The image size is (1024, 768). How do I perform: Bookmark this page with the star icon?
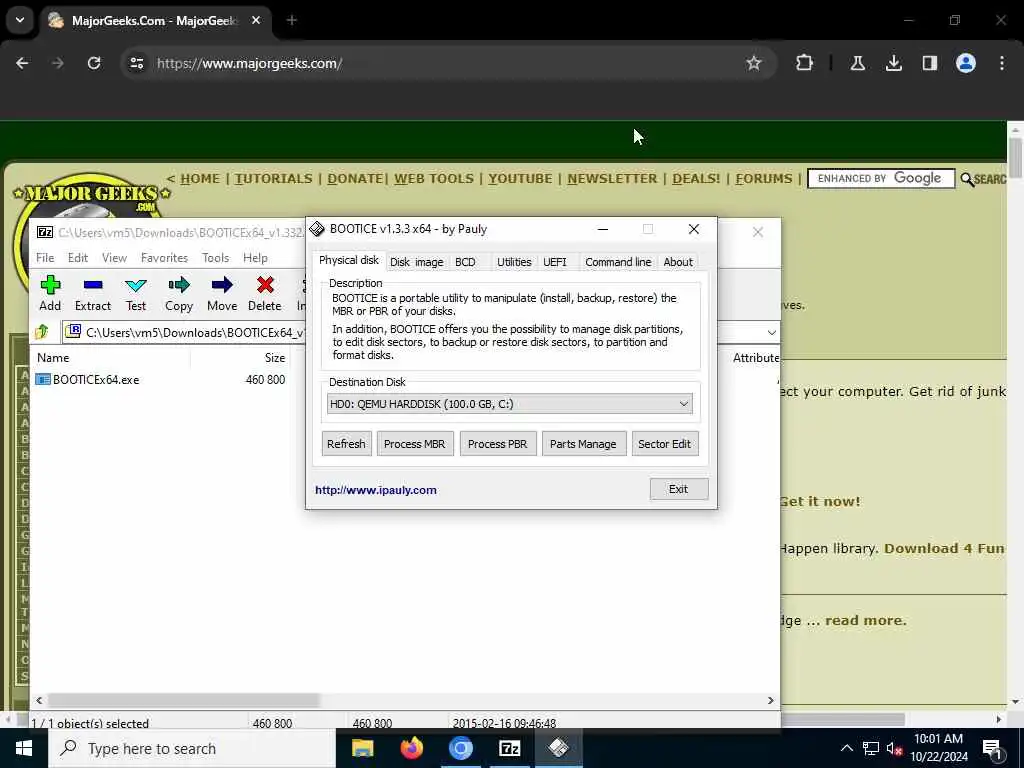click(754, 63)
